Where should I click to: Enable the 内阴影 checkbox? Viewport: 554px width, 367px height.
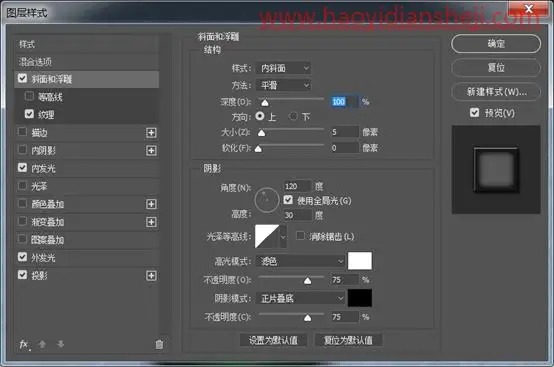click(22, 150)
